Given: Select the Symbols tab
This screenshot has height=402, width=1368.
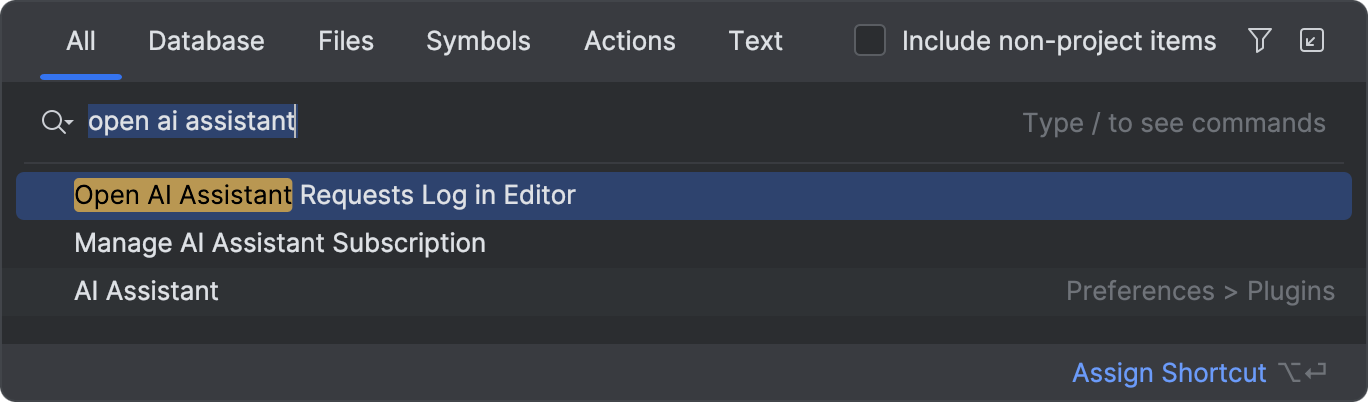Looking at the screenshot, I should (478, 41).
